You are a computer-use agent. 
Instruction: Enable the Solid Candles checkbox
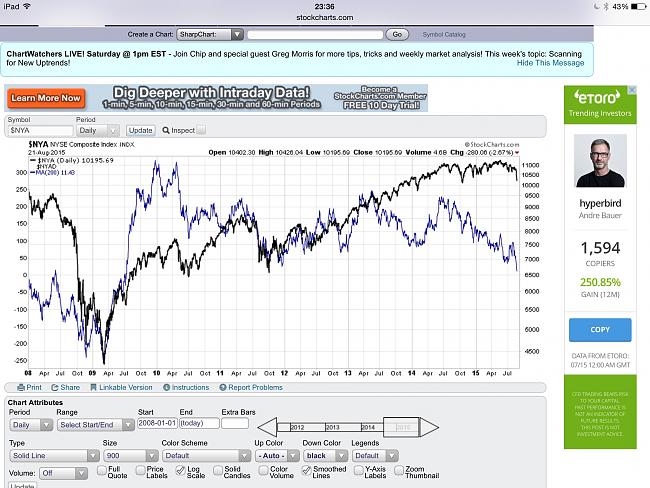218,470
